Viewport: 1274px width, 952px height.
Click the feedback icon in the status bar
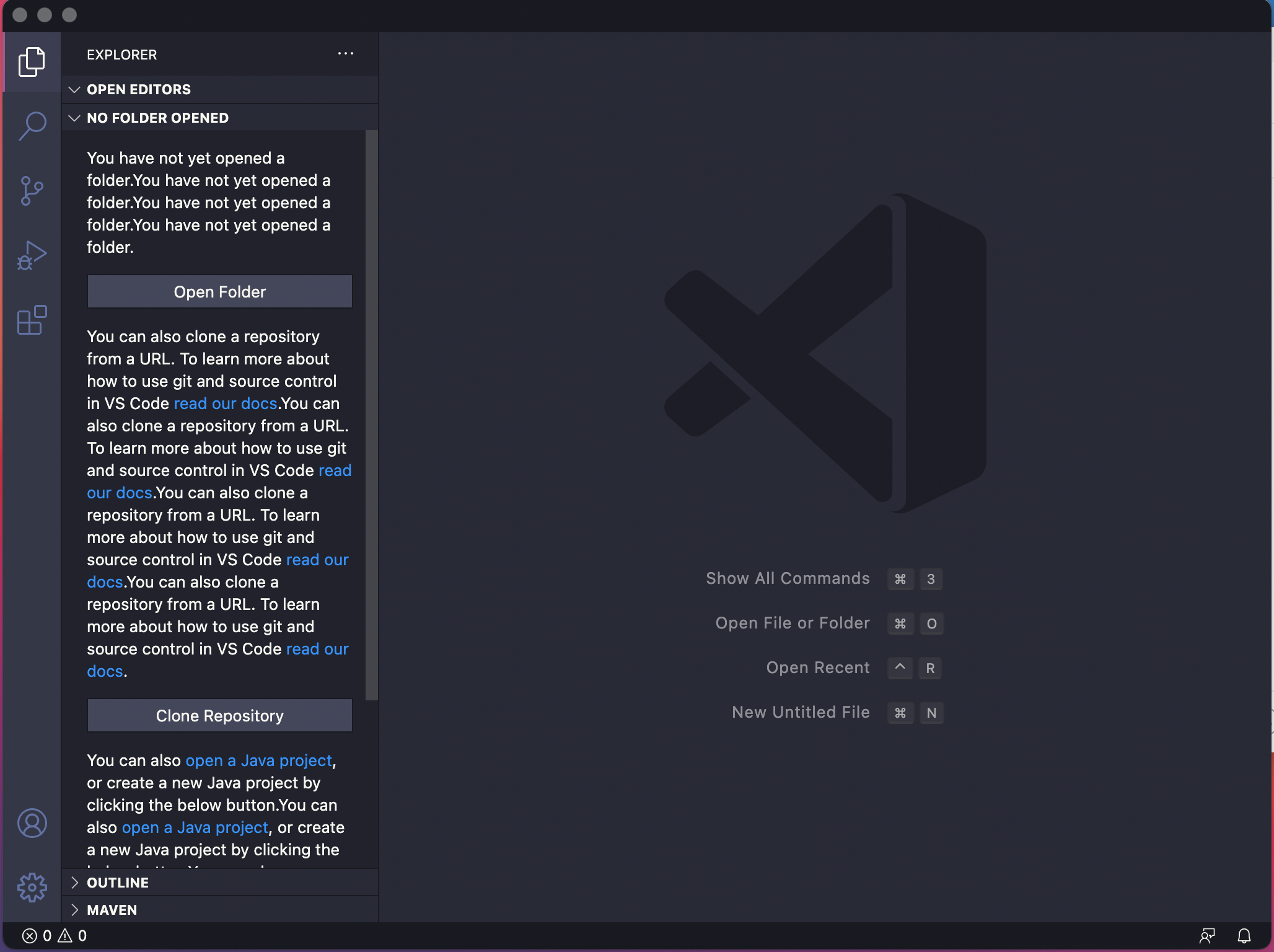click(x=1208, y=936)
